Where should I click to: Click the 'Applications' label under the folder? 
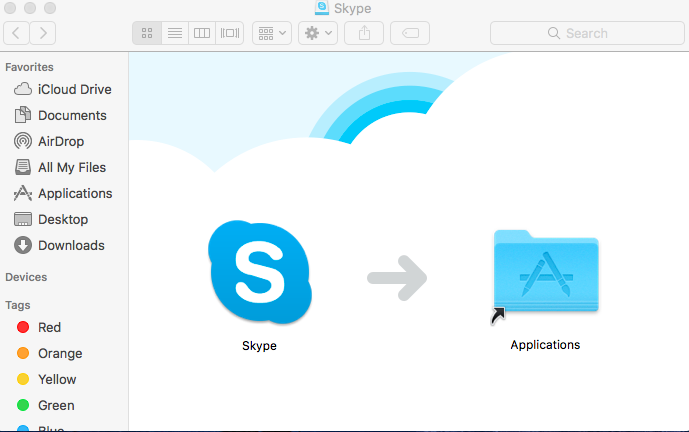pos(545,345)
